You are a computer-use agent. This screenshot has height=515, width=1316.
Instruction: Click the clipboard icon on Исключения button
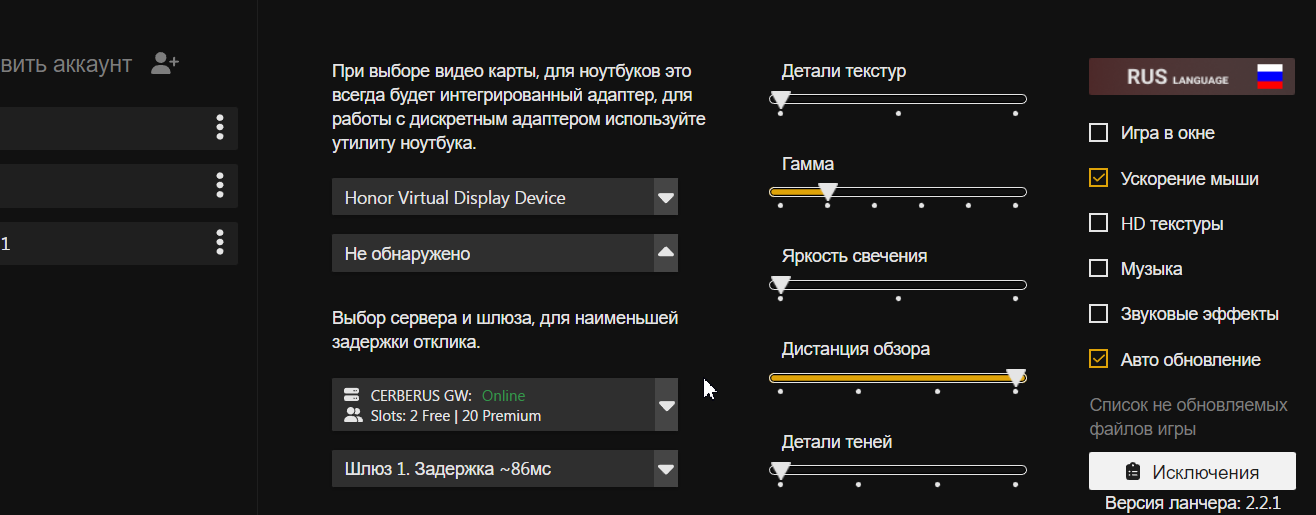coord(1133,471)
